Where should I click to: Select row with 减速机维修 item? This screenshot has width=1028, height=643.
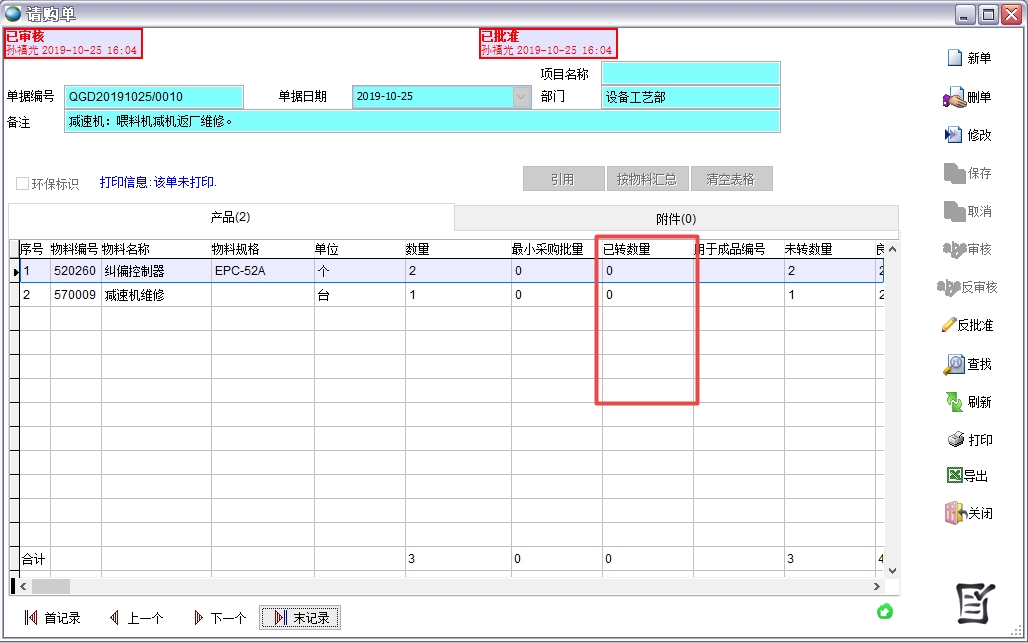(134, 295)
